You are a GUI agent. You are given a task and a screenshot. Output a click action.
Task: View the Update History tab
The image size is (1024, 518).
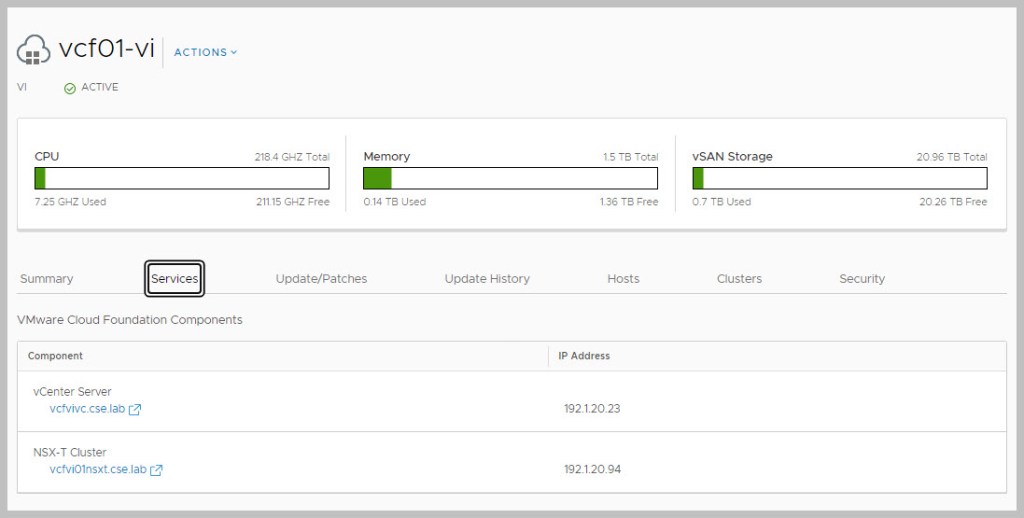pyautogui.click(x=487, y=279)
